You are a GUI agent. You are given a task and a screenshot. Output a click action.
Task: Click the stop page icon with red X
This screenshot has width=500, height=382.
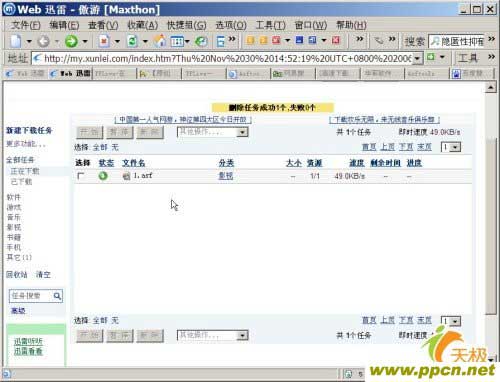[104, 41]
